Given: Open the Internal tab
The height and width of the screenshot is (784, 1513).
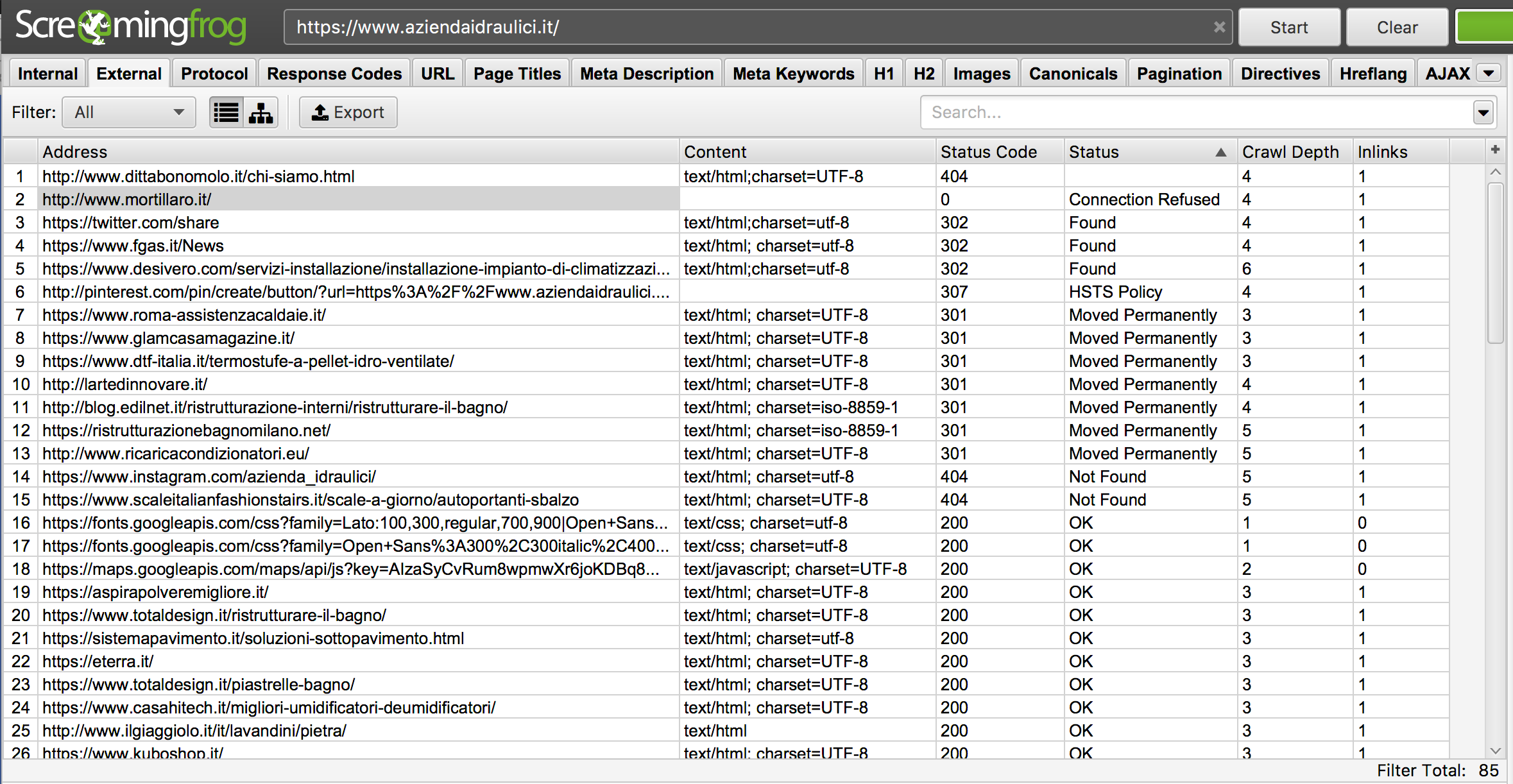Looking at the screenshot, I should click(47, 74).
